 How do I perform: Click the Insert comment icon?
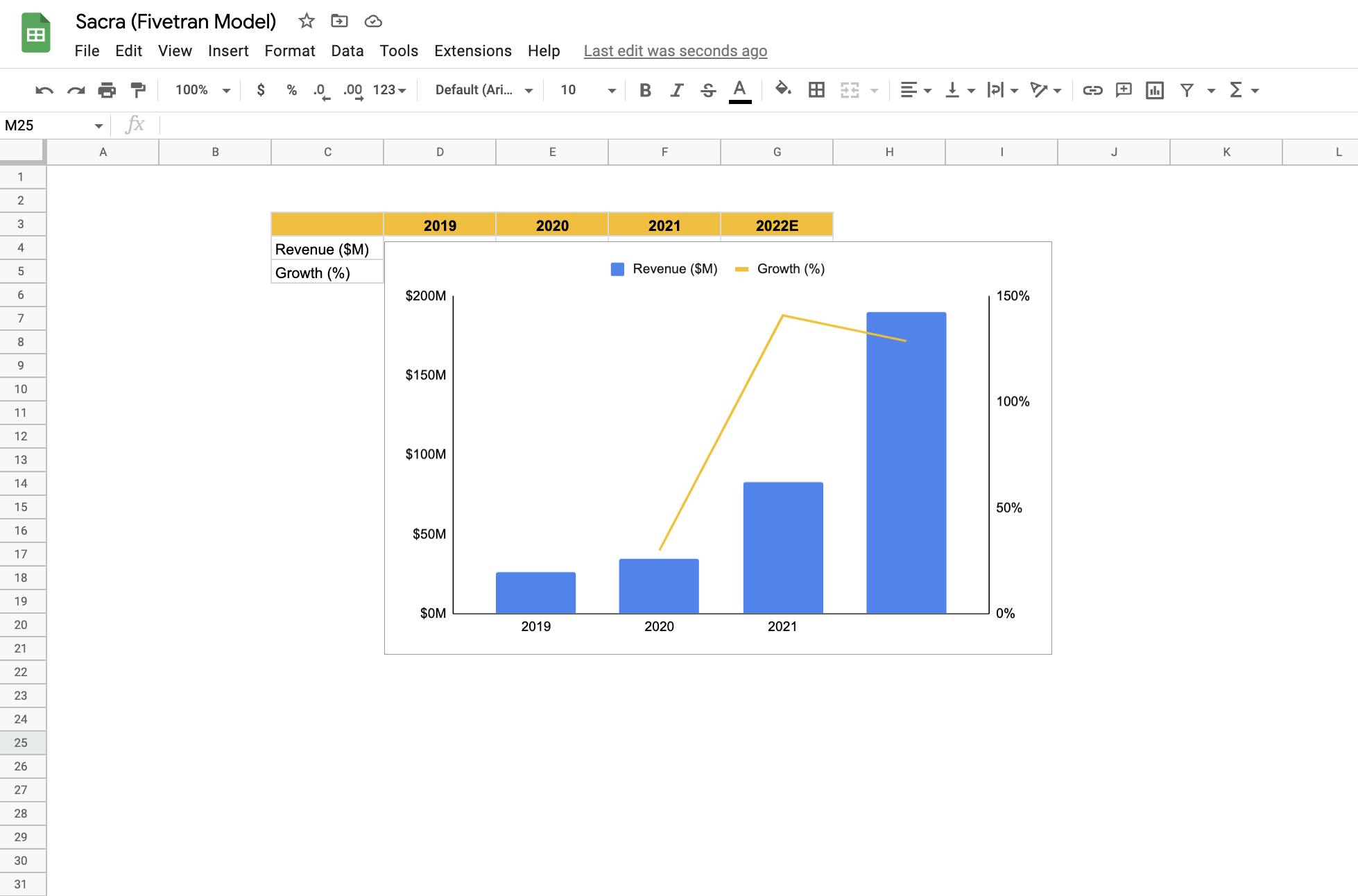click(x=1124, y=90)
